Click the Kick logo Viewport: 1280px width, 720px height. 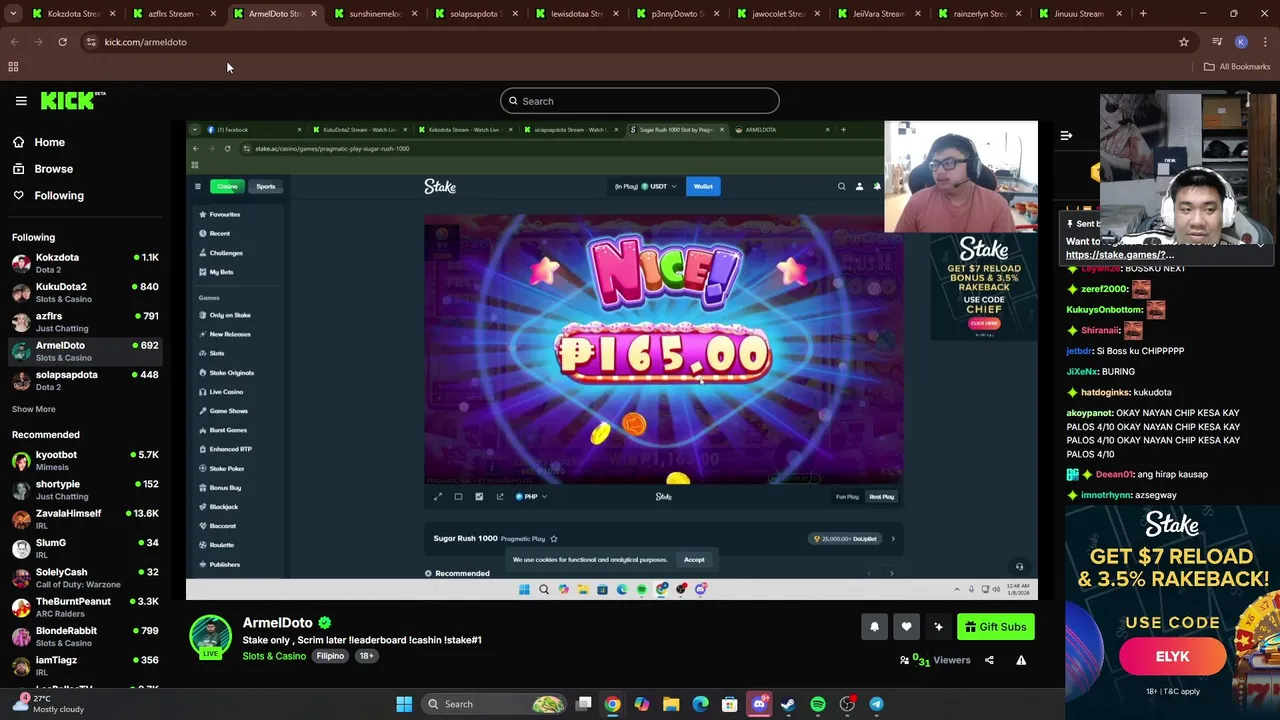[x=73, y=100]
